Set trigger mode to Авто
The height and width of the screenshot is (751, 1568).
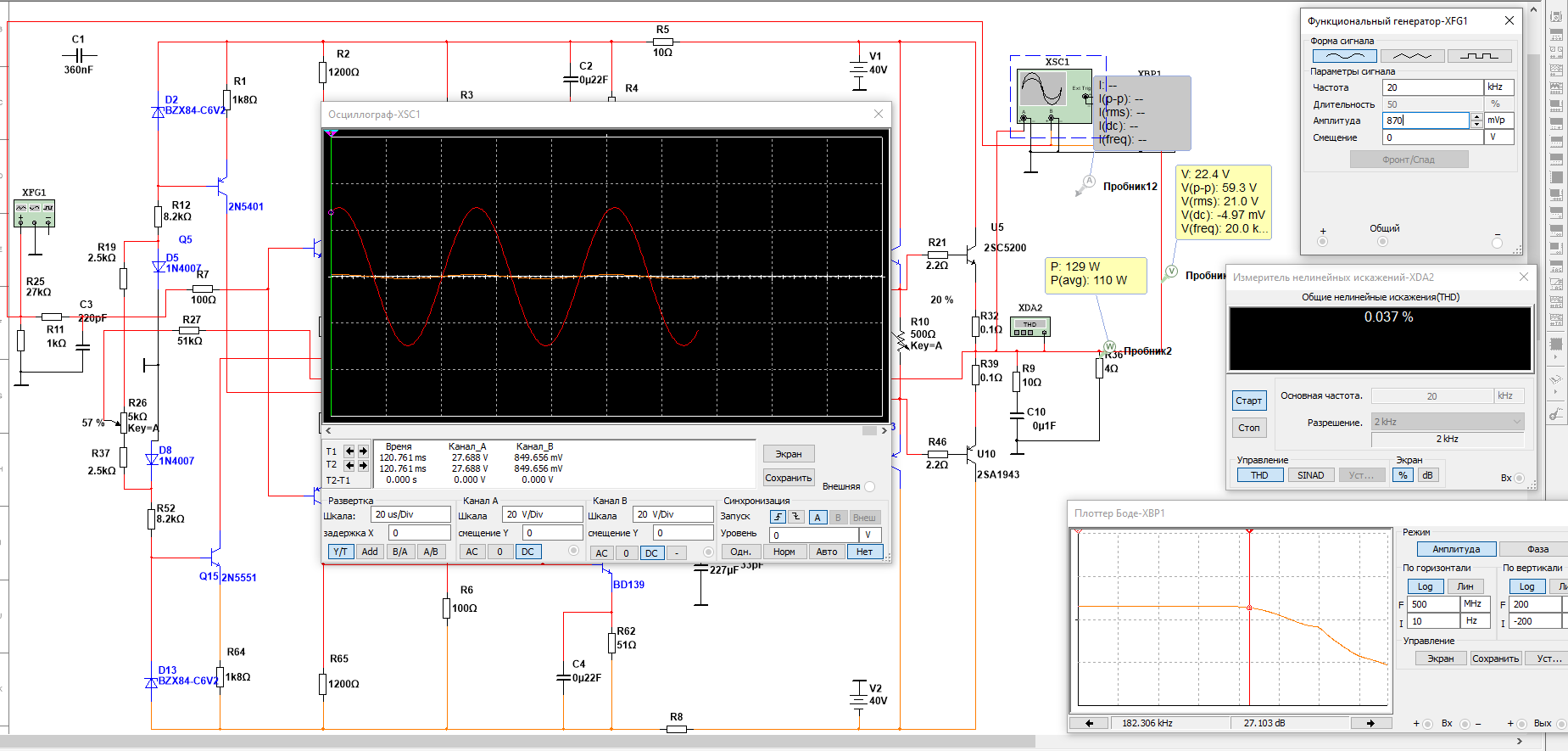826,552
